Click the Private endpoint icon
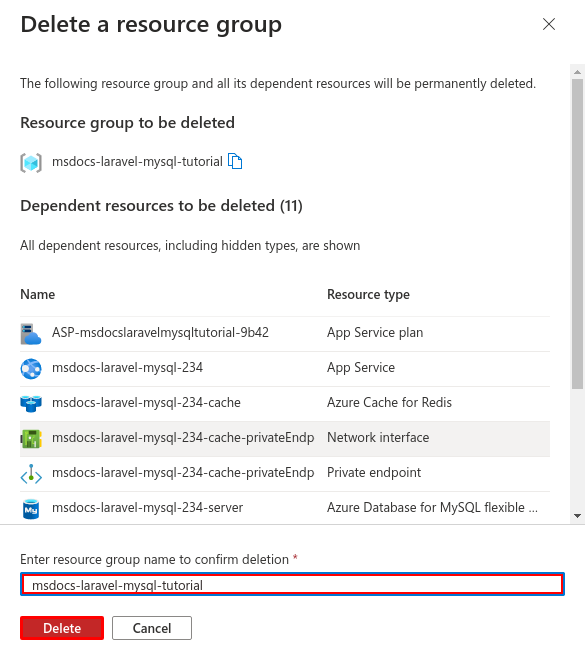585x660 pixels. pos(31,474)
